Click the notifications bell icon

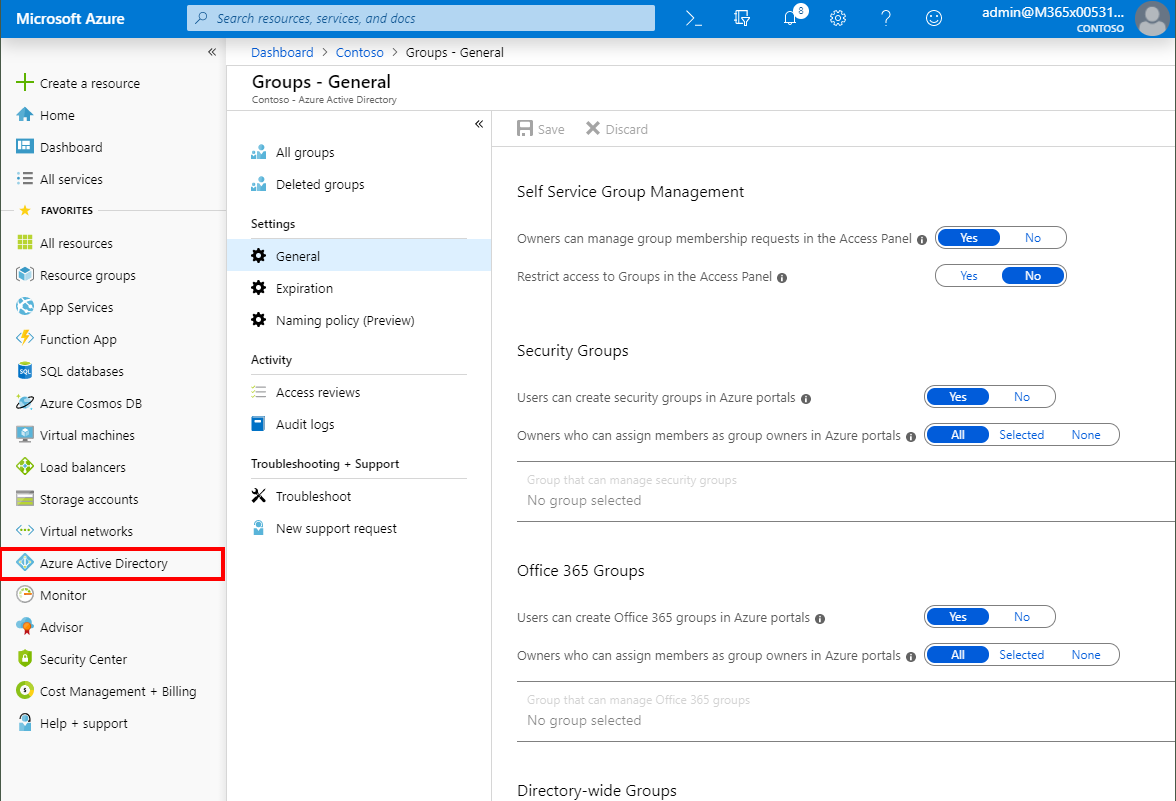(790, 18)
